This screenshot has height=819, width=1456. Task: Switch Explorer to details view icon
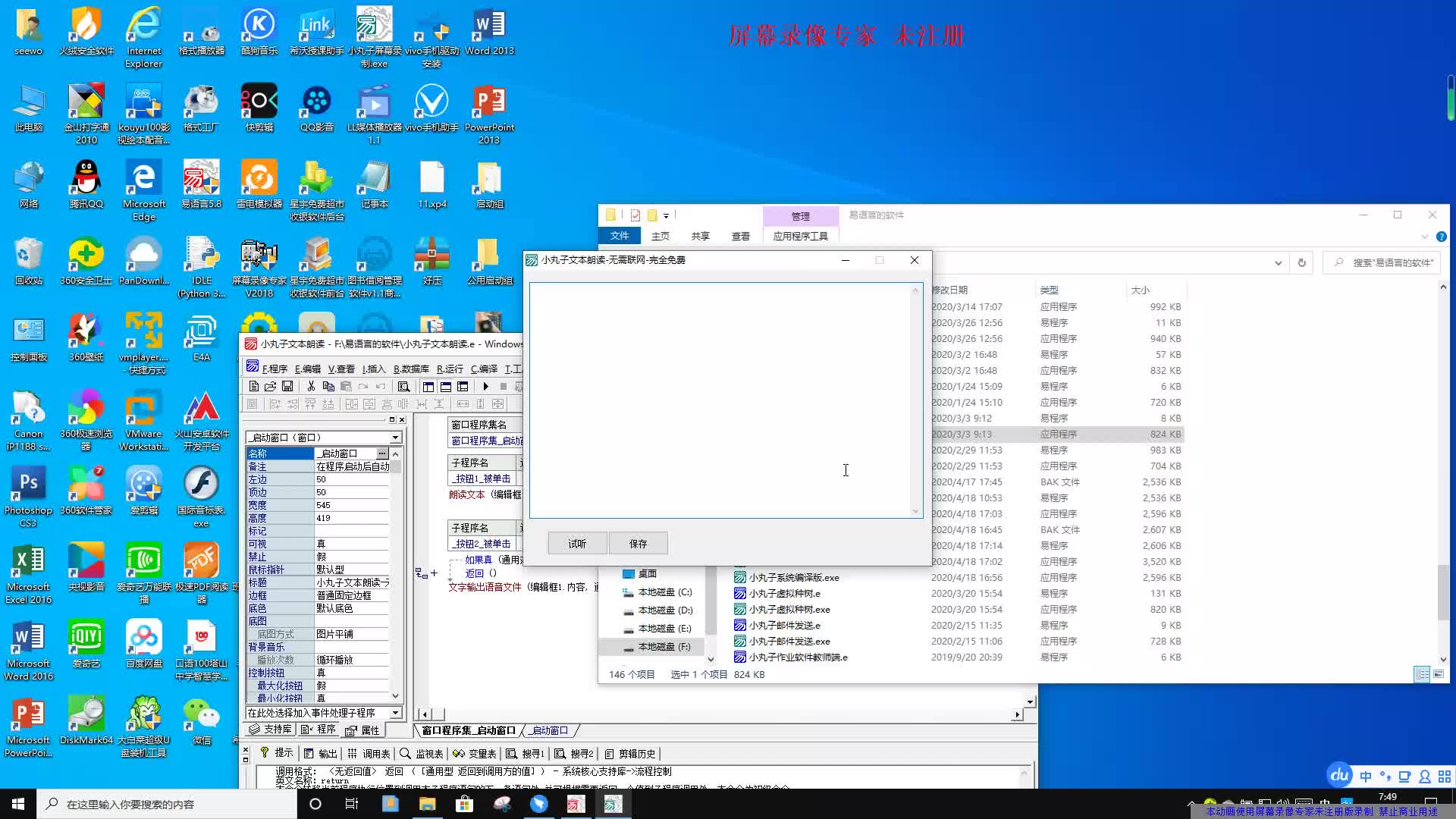(x=1422, y=674)
